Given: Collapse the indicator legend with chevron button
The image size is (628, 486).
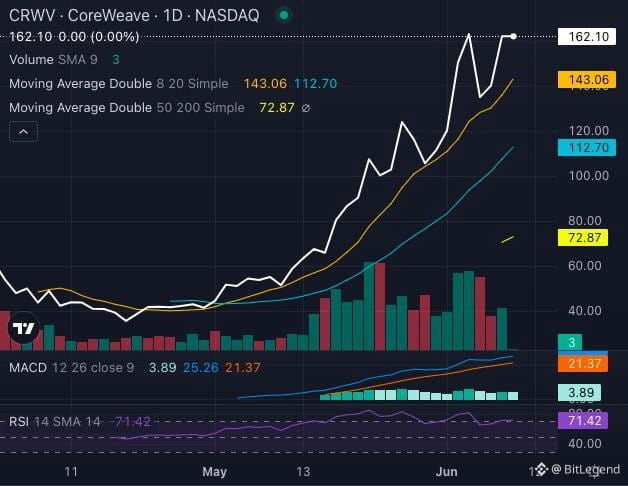Looking at the screenshot, I should point(24,131).
